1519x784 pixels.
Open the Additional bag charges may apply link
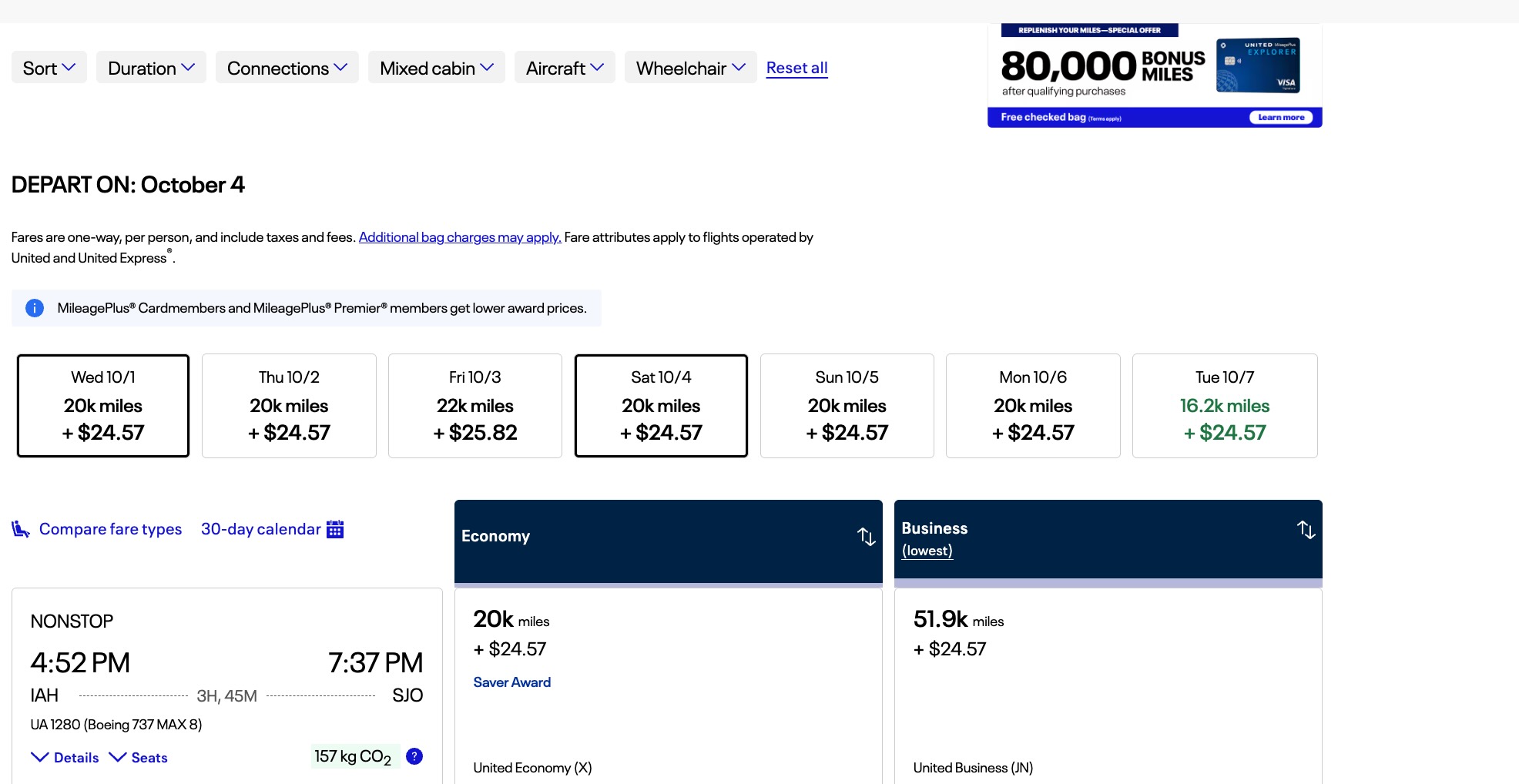[x=459, y=237]
